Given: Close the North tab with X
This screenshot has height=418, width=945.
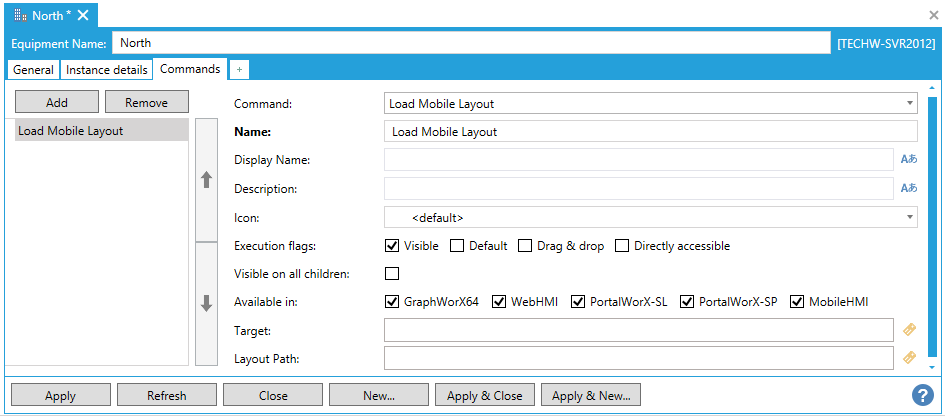Looking at the screenshot, I should point(84,15).
